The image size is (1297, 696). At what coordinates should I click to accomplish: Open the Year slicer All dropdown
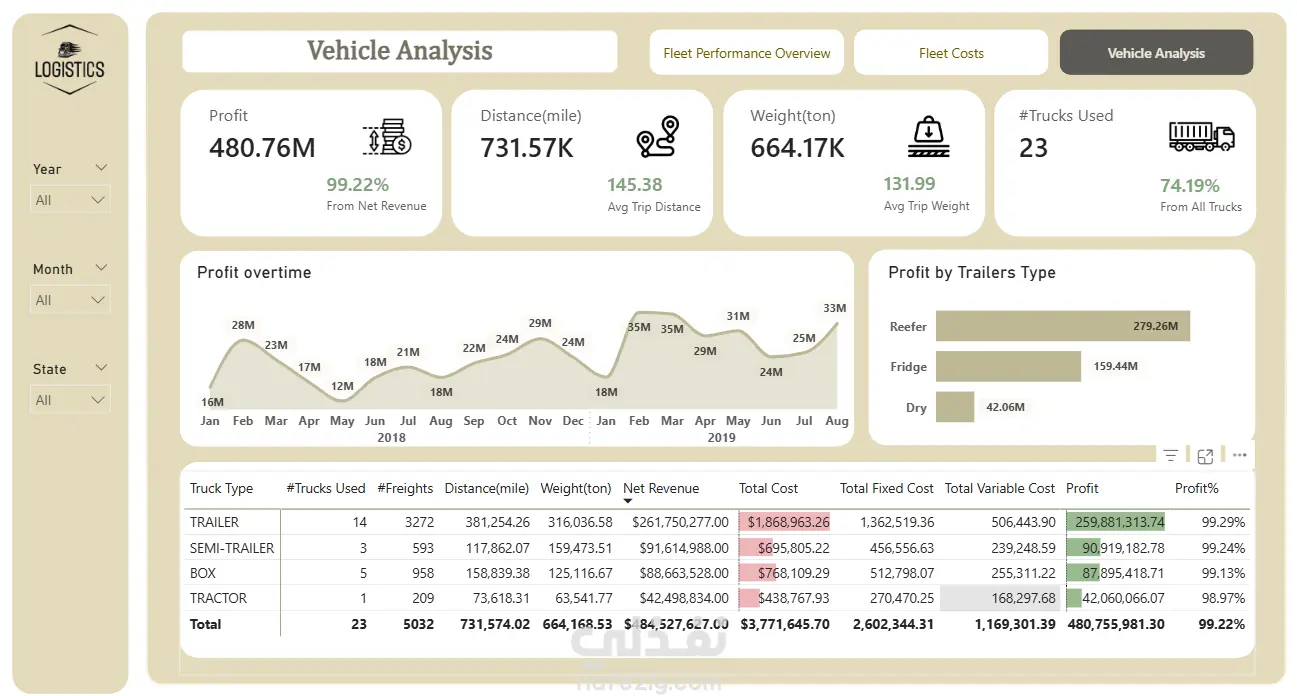pos(70,200)
